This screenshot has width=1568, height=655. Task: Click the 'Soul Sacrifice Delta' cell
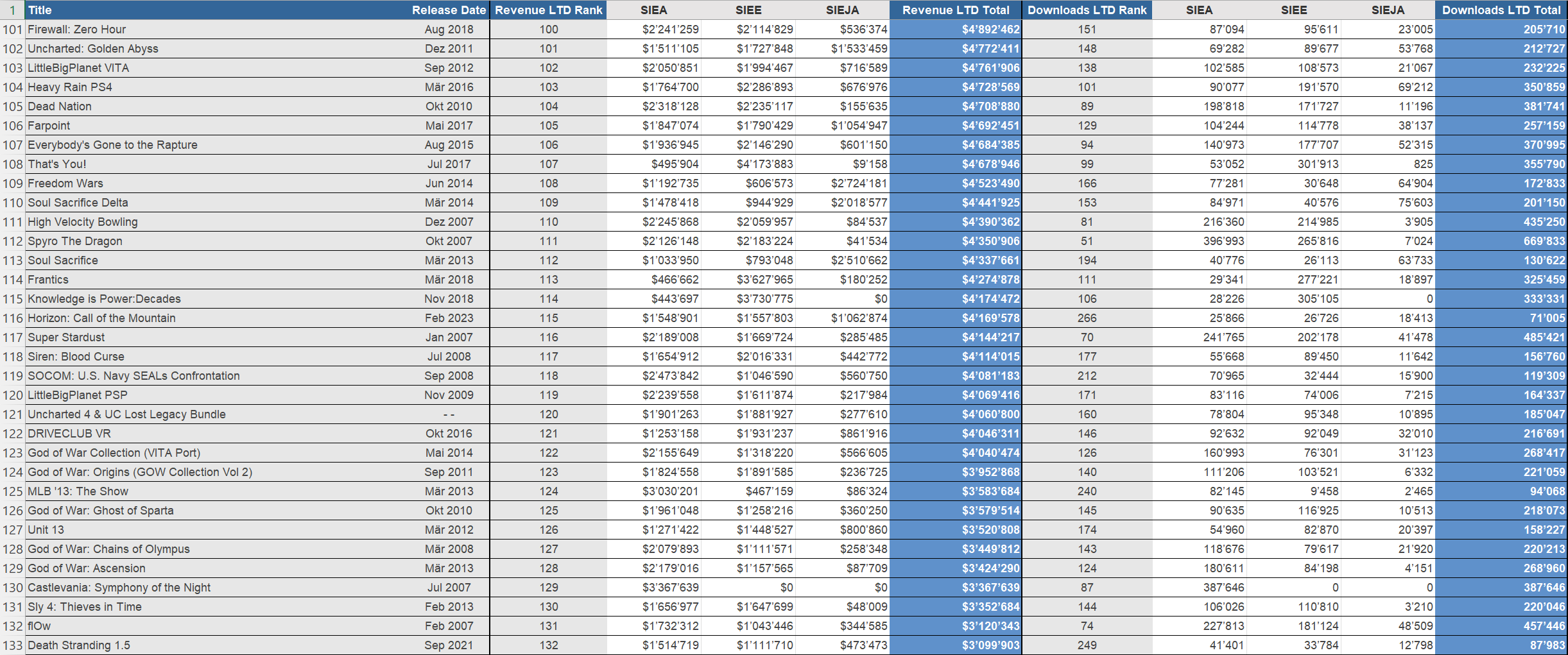(x=217, y=203)
